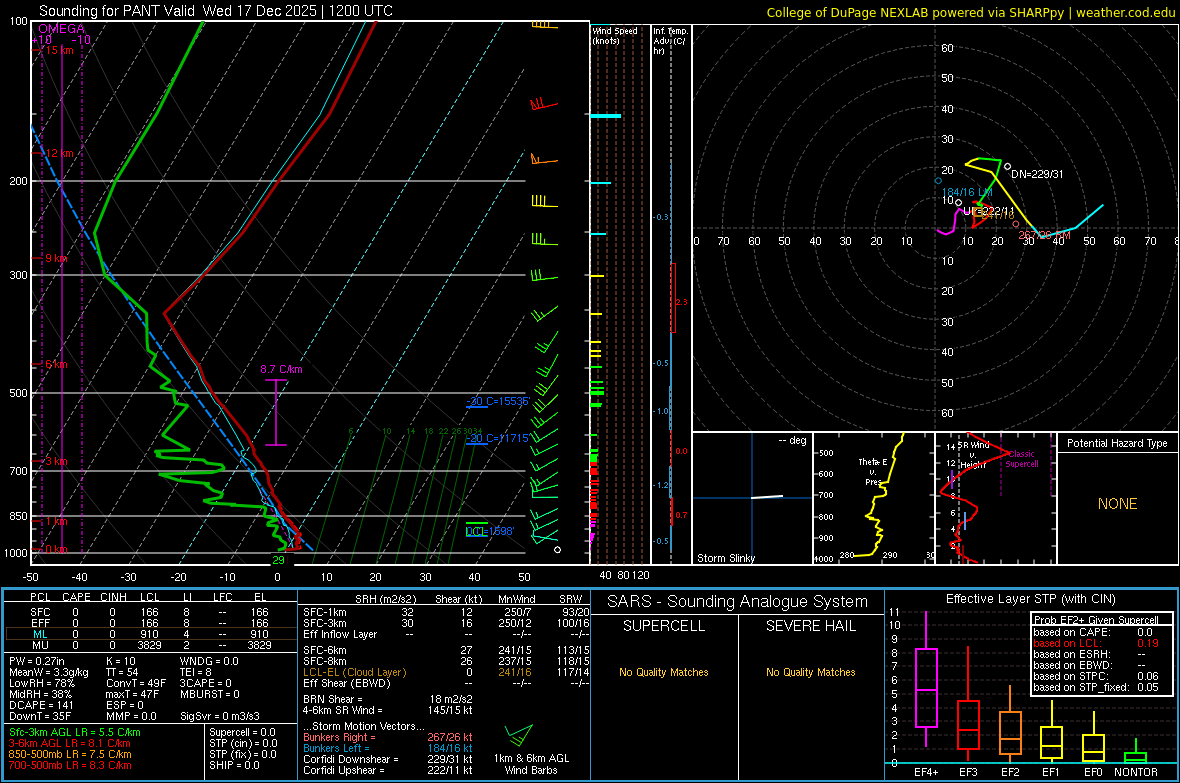Click the 1km & 6km wind barbs glyph

519,736
